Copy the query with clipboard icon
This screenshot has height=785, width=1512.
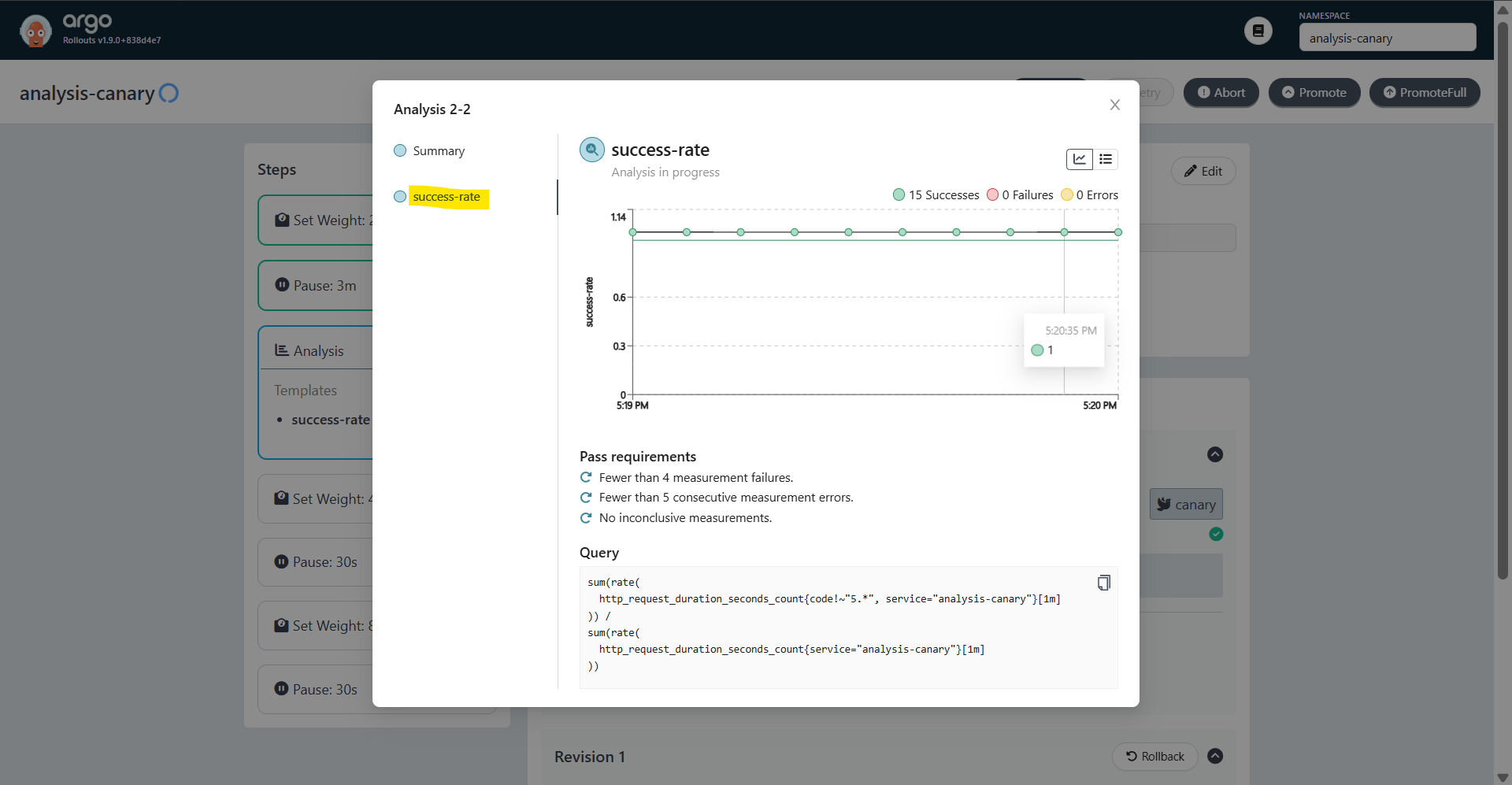click(1103, 583)
